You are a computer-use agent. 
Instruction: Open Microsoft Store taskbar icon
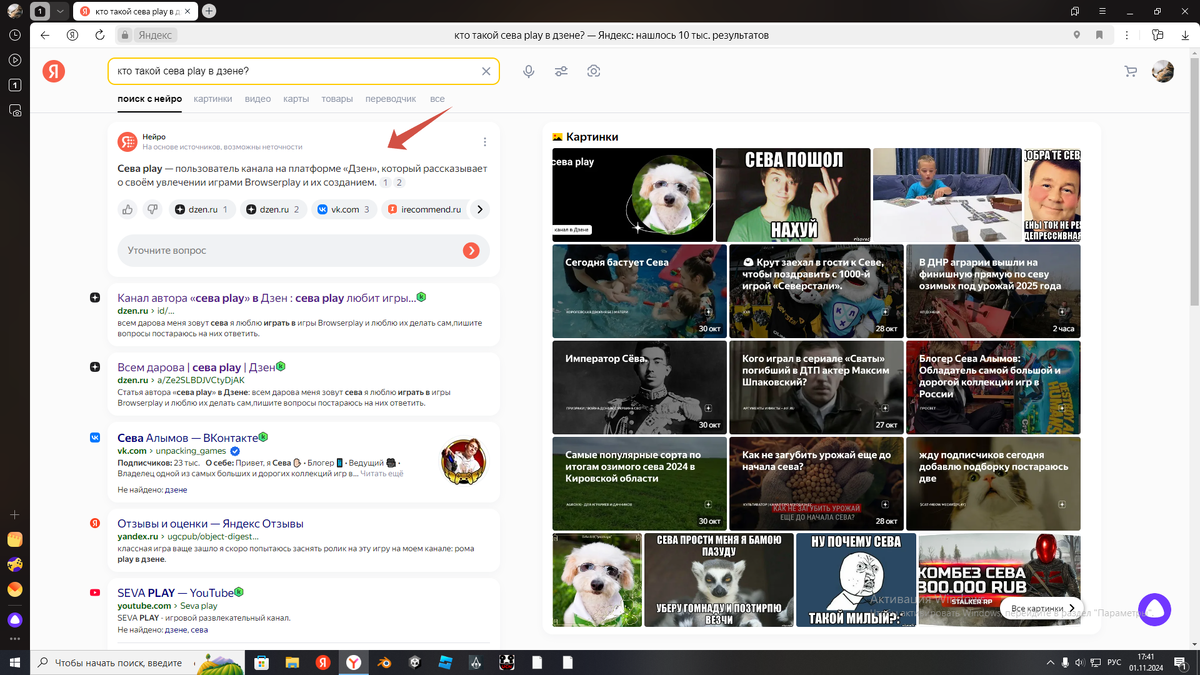(262, 662)
